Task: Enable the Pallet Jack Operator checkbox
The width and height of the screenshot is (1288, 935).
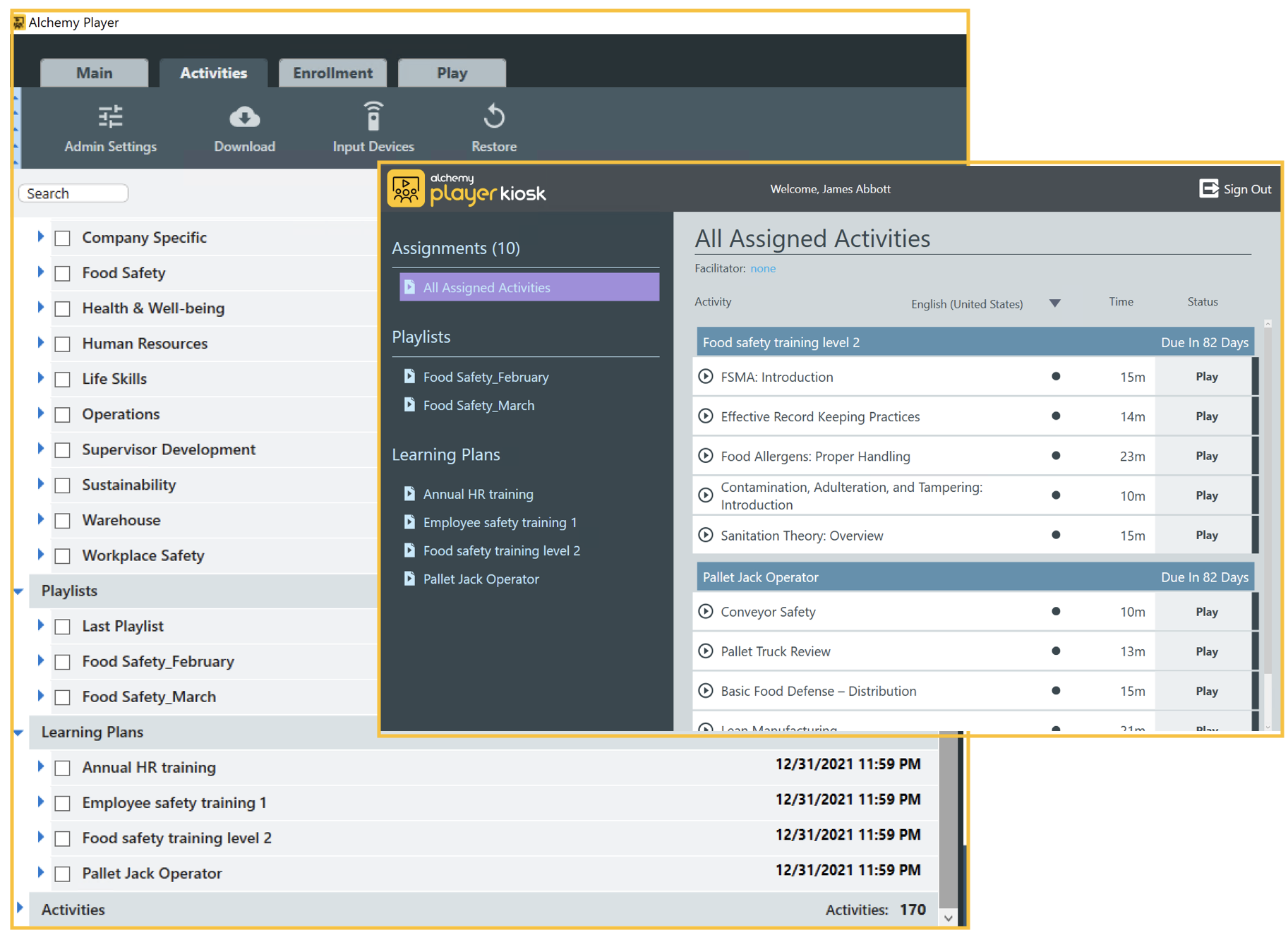Action: pos(63,874)
